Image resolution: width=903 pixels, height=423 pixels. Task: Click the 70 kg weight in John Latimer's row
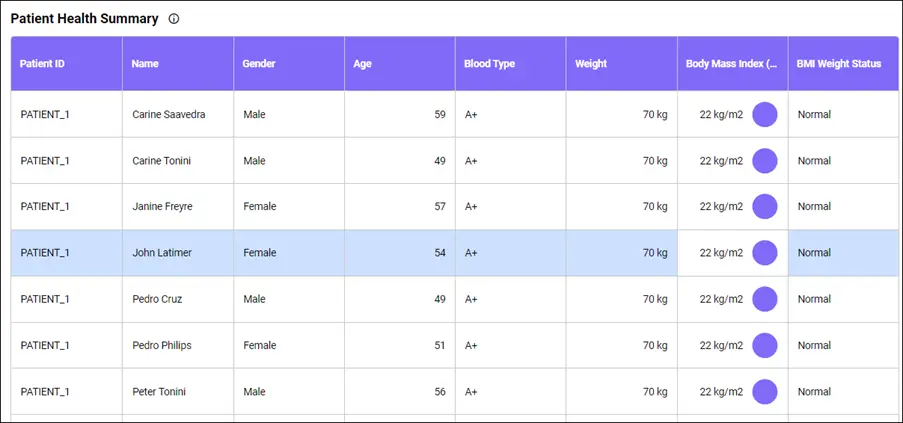point(655,253)
